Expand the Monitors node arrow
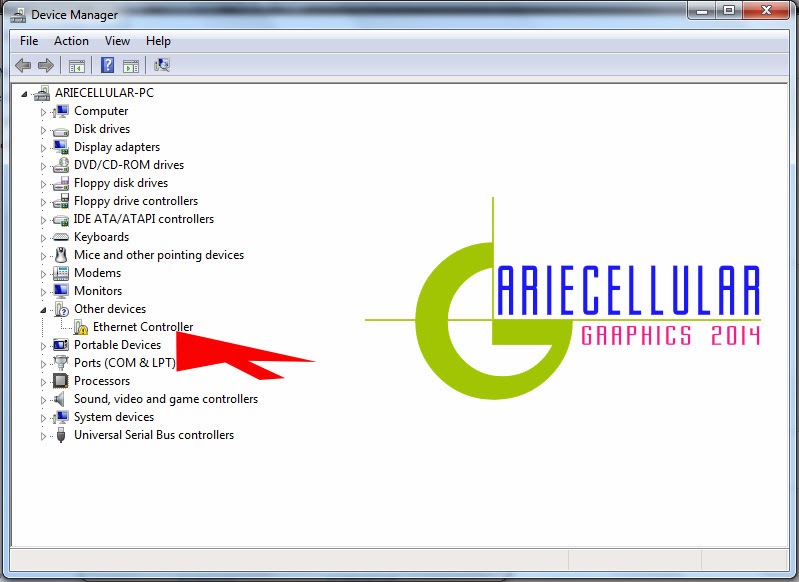 (x=43, y=292)
